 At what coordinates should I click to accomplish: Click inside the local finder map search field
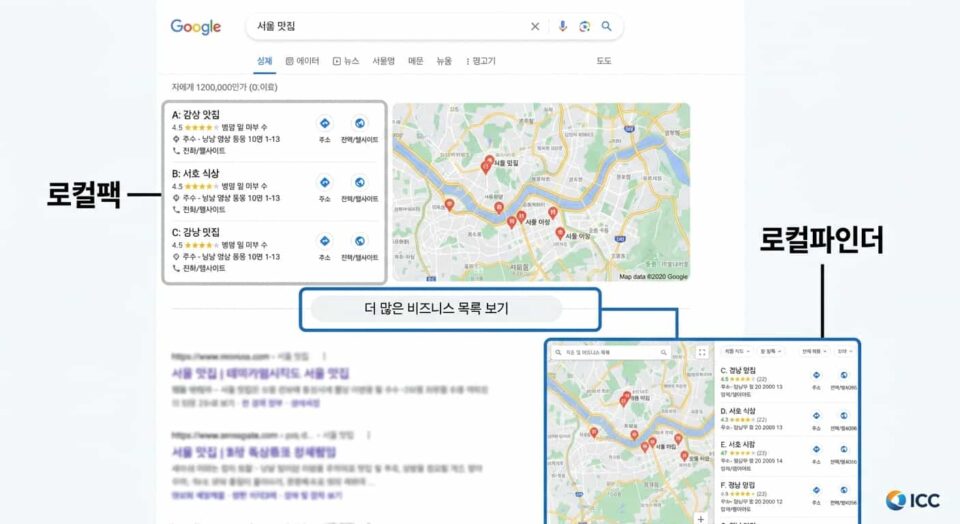610,353
